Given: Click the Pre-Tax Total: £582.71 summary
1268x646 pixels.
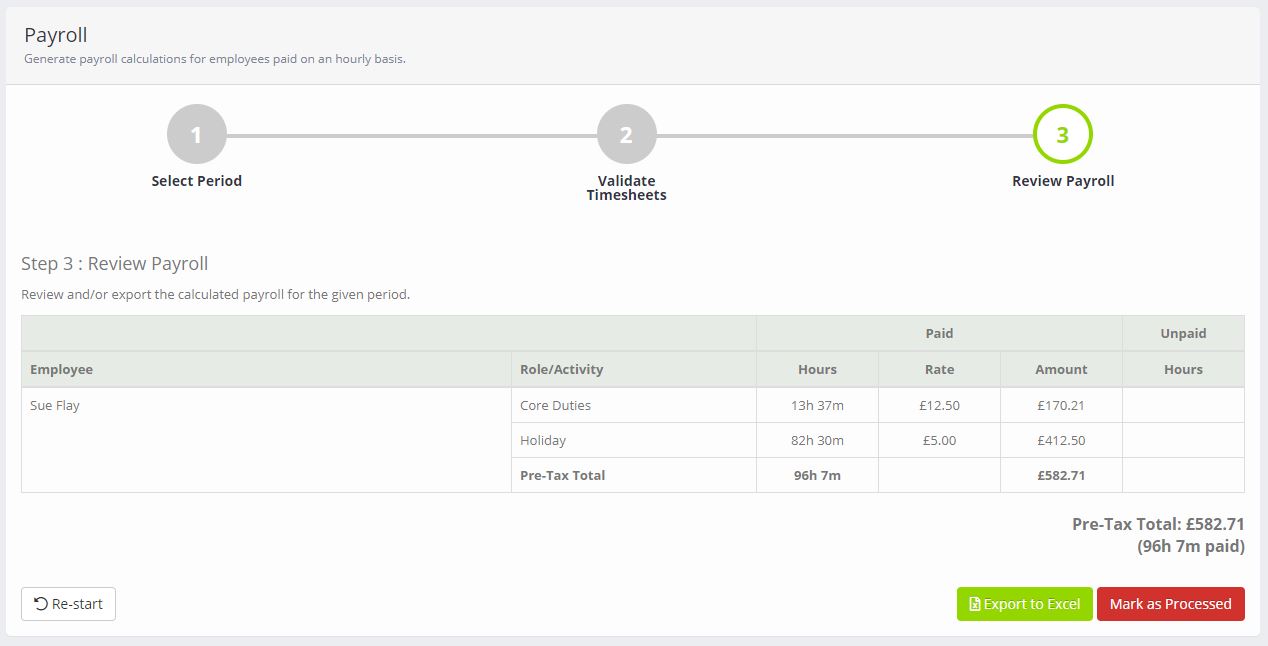Looking at the screenshot, I should coord(1158,523).
